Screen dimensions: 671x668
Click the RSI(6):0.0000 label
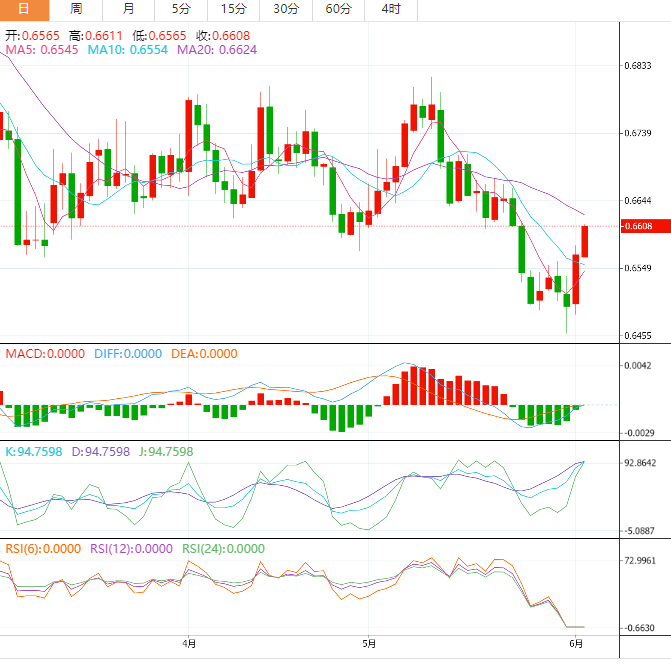click(43, 549)
